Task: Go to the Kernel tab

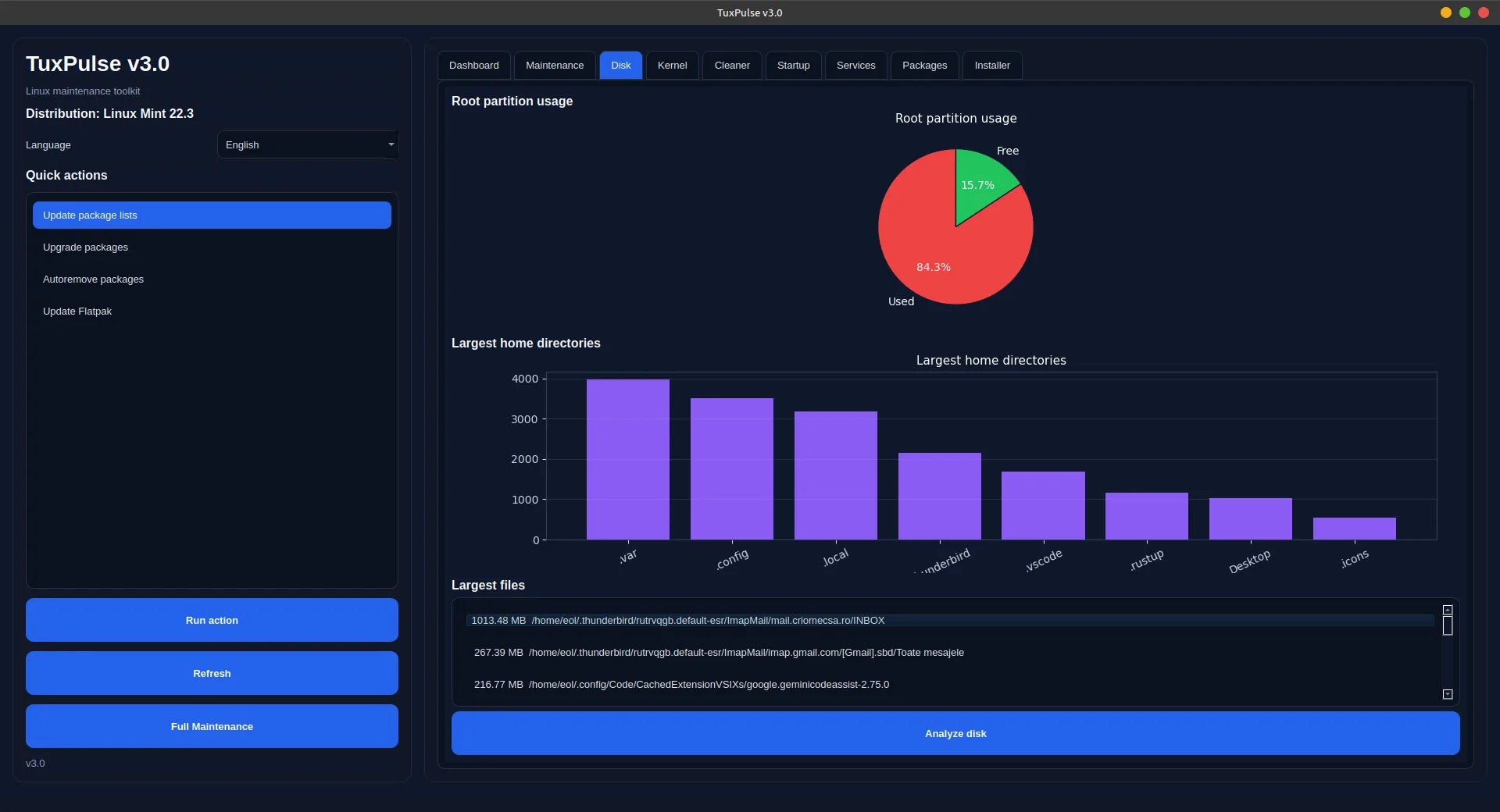Action: (x=672, y=66)
